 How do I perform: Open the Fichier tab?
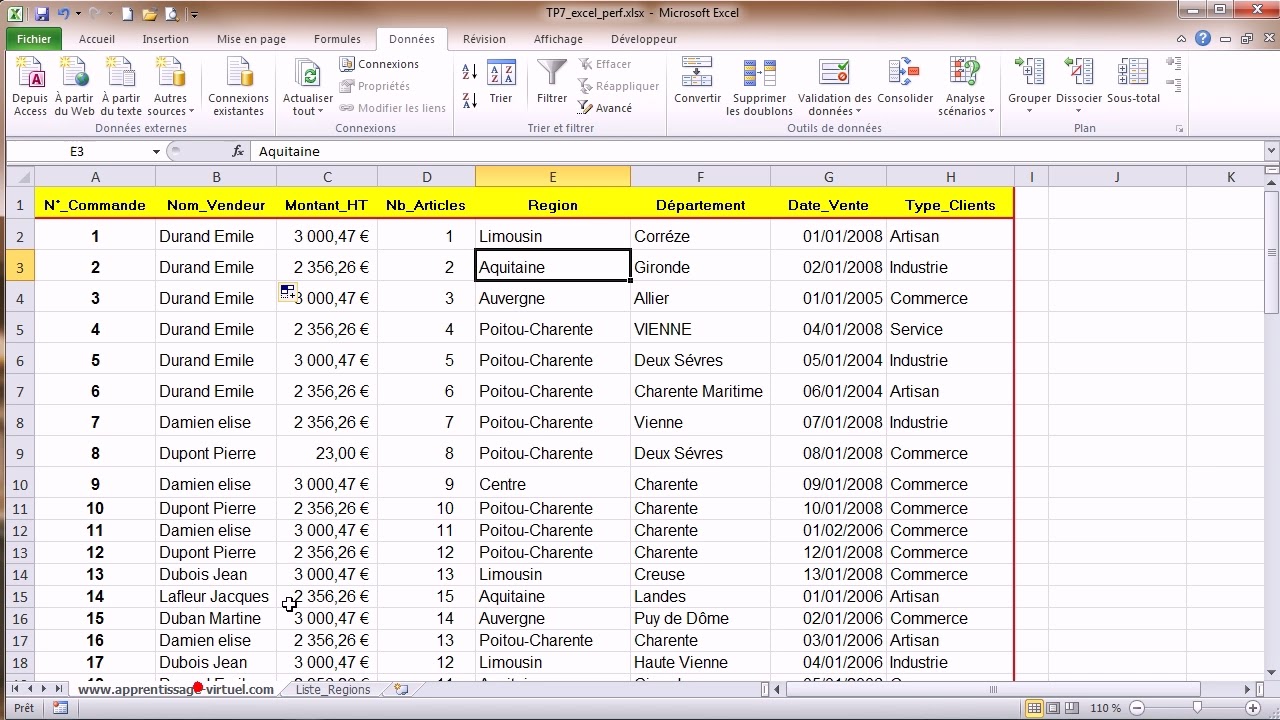tap(34, 39)
